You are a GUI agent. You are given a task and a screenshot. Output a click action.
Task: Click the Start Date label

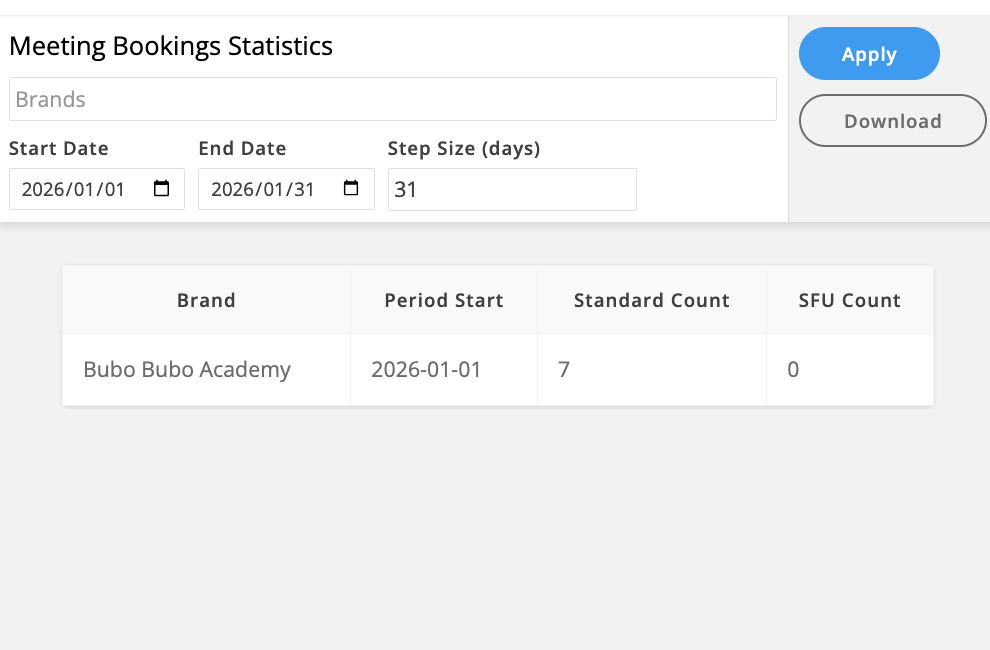[x=59, y=148]
